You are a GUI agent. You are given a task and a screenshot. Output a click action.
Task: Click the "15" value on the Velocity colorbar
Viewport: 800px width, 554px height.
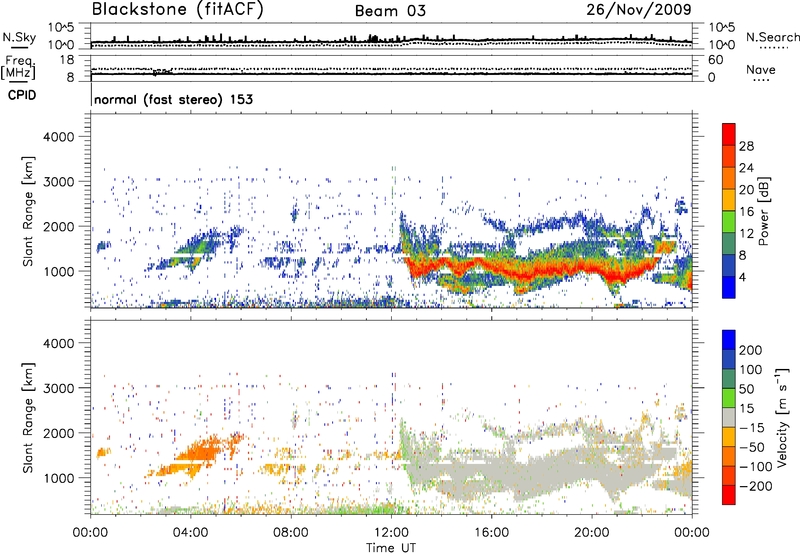tap(746, 408)
